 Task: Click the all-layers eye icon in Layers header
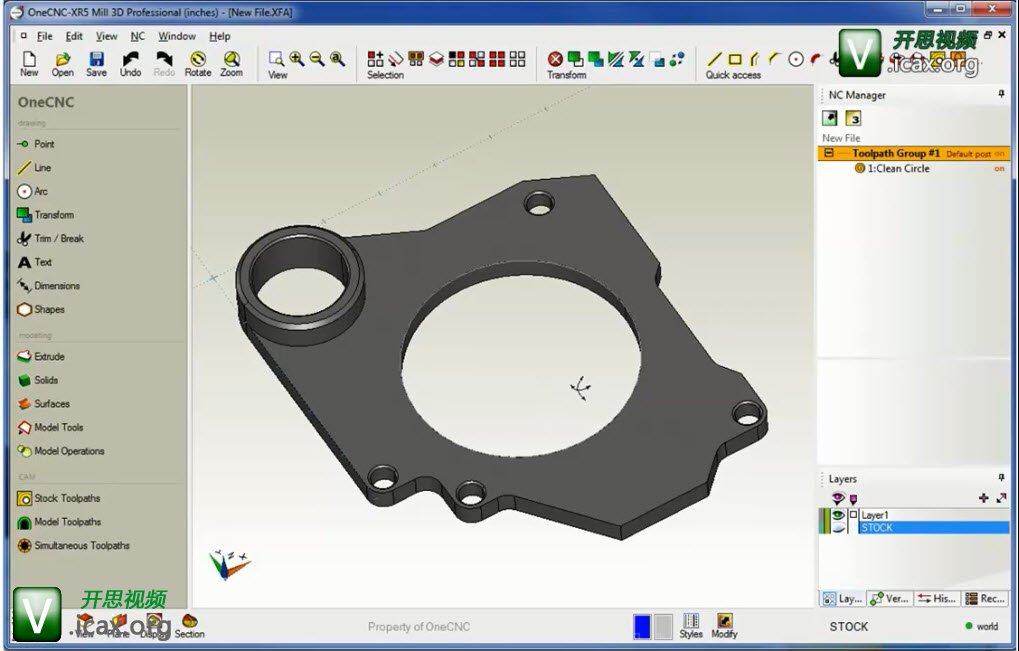[838, 498]
